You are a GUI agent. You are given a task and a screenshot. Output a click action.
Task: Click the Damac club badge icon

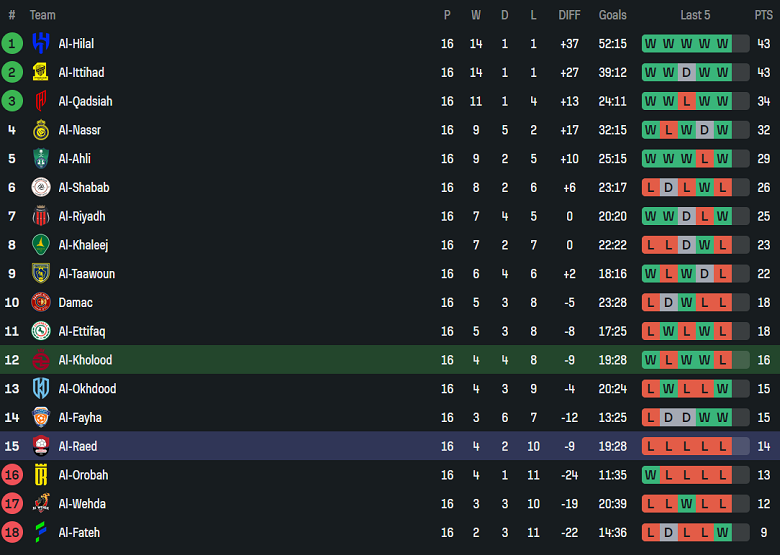[41, 302]
